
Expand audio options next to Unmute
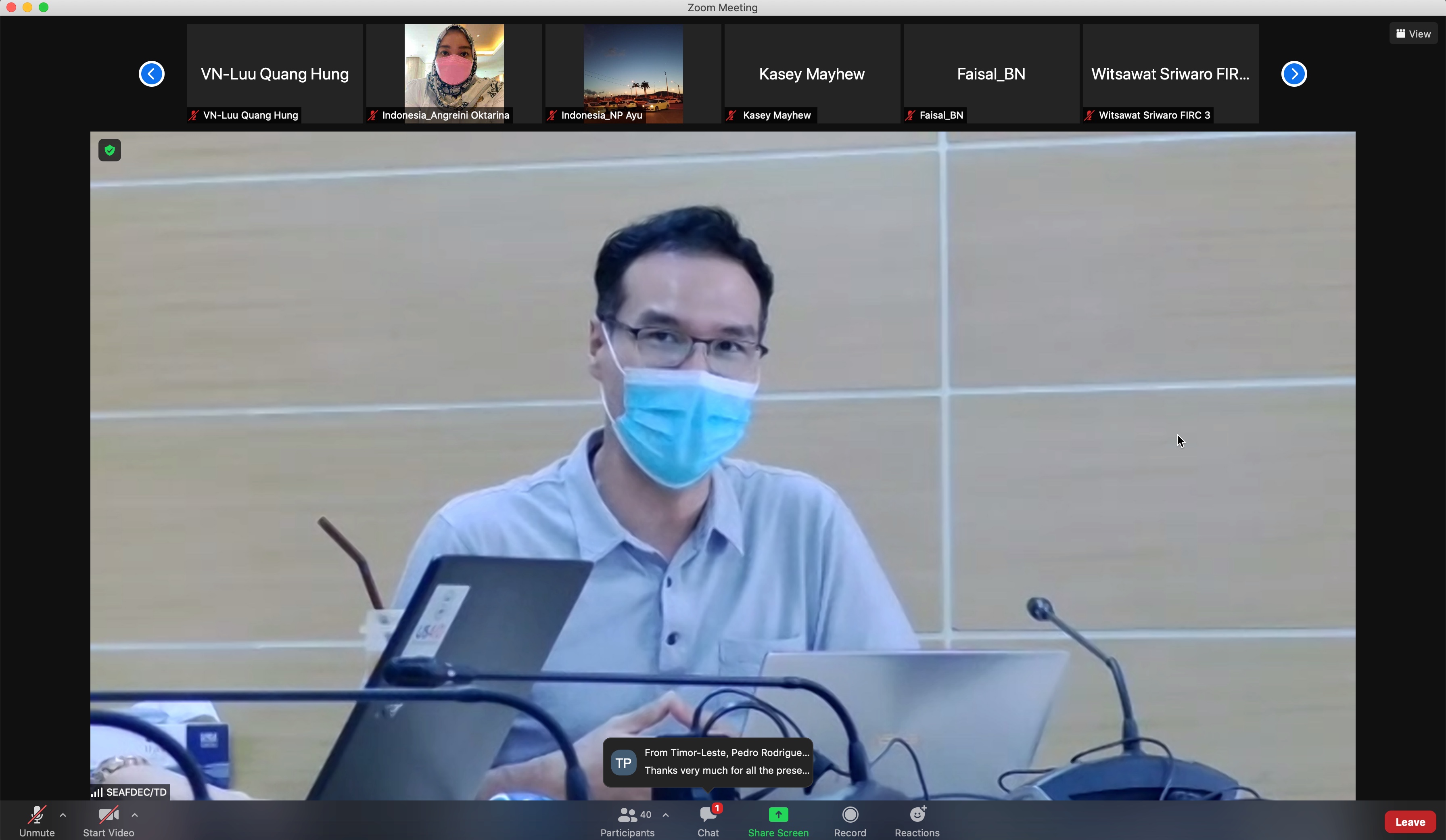(63, 815)
